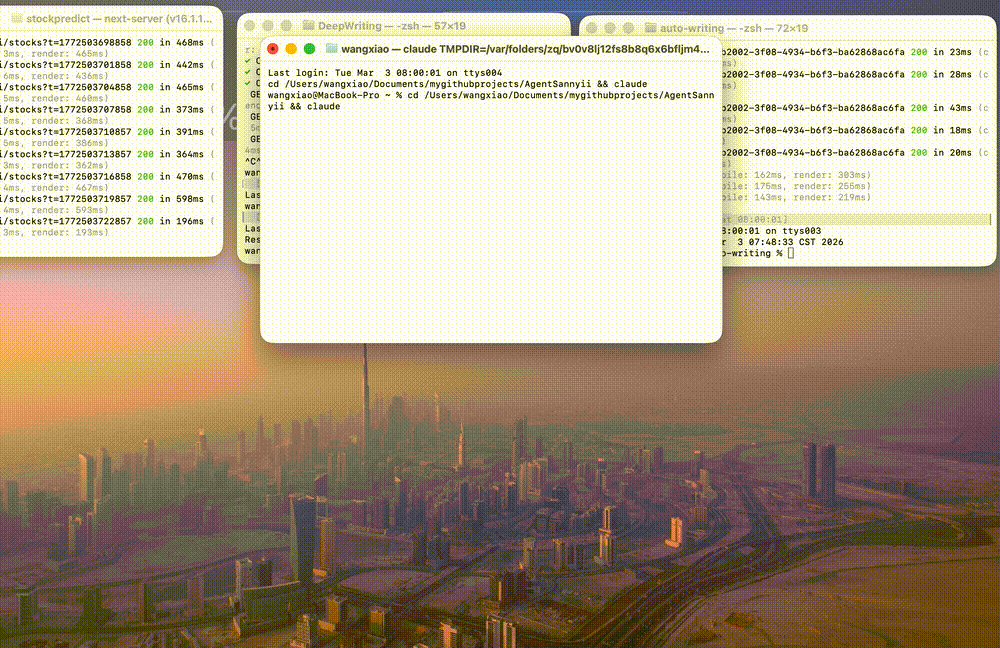Click the inactive close button of DeepWriting window
Screen dimensions: 1000x648
click(x=250, y=26)
